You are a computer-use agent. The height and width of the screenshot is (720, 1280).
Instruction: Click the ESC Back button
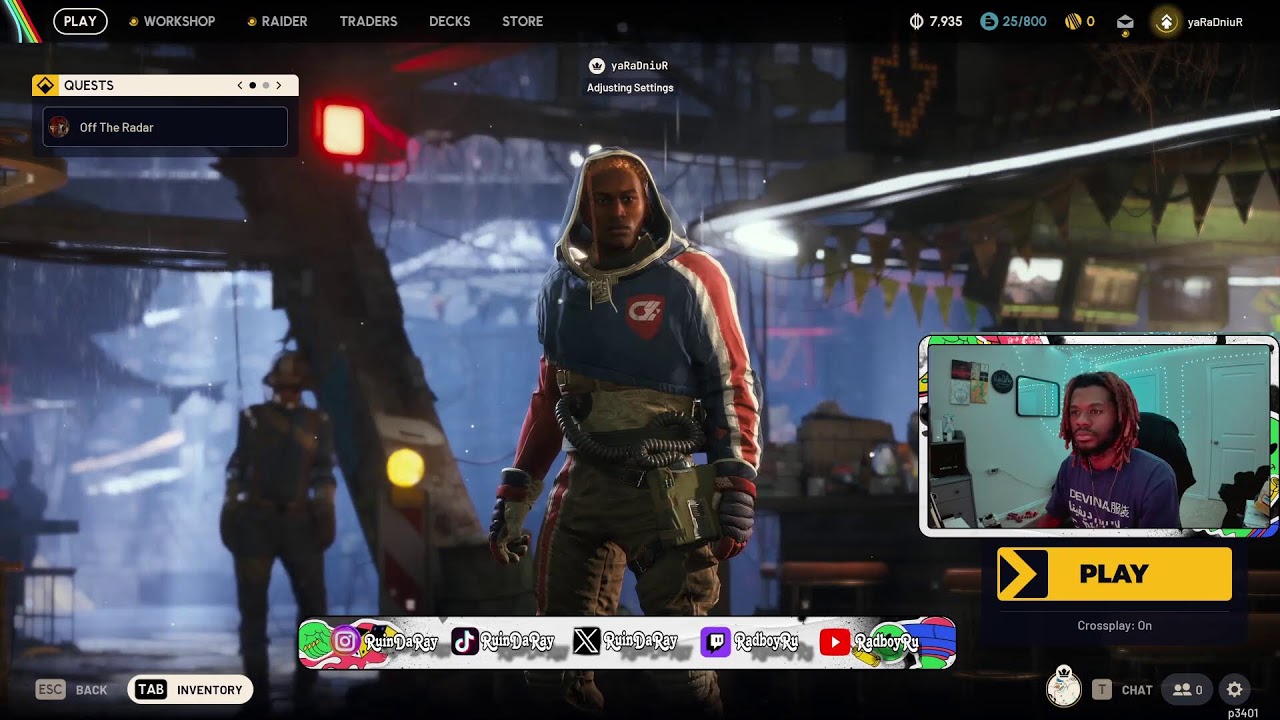pyautogui.click(x=72, y=689)
